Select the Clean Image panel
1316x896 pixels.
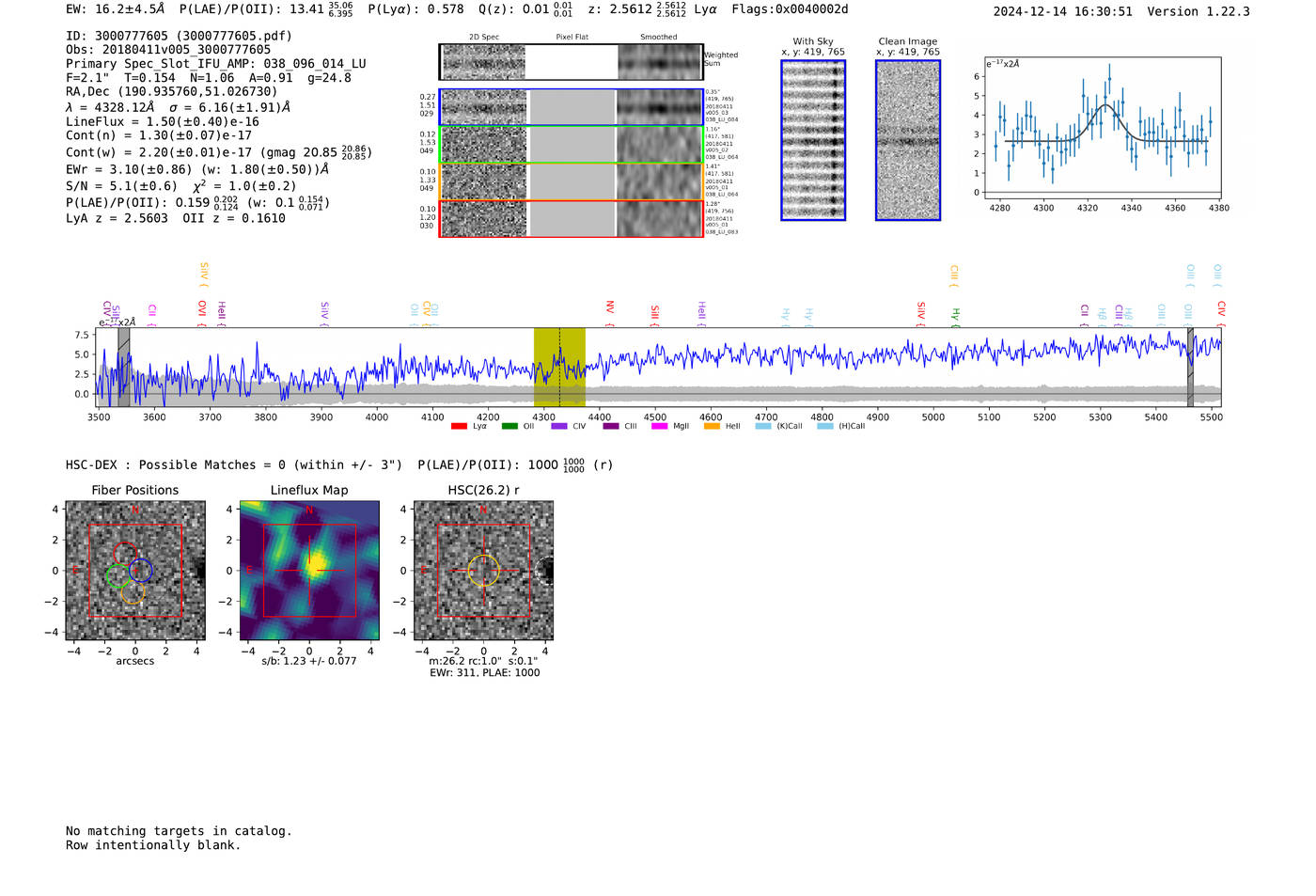(908, 140)
